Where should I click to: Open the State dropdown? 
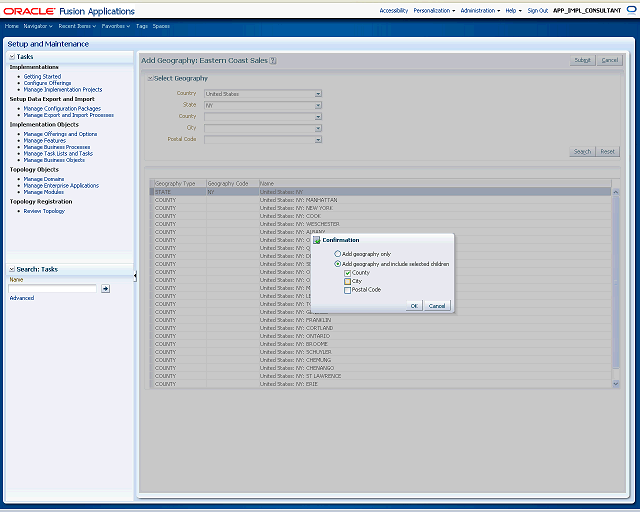click(318, 105)
